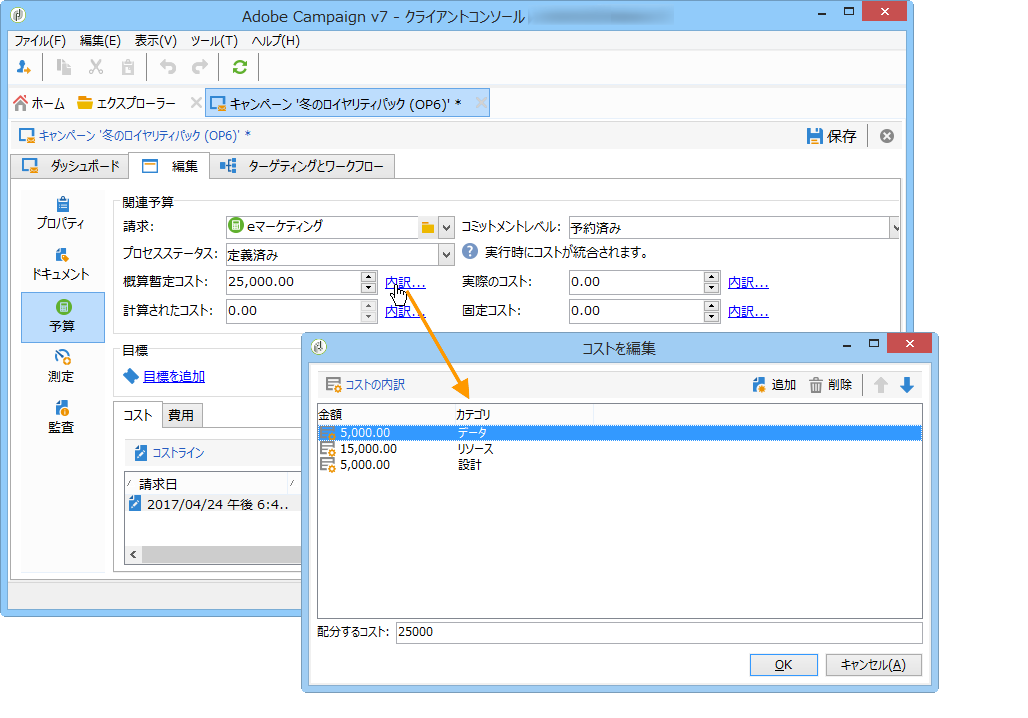Click the new-user toolbar icon
Image resolution: width=1028 pixels, height=718 pixels.
(24, 67)
